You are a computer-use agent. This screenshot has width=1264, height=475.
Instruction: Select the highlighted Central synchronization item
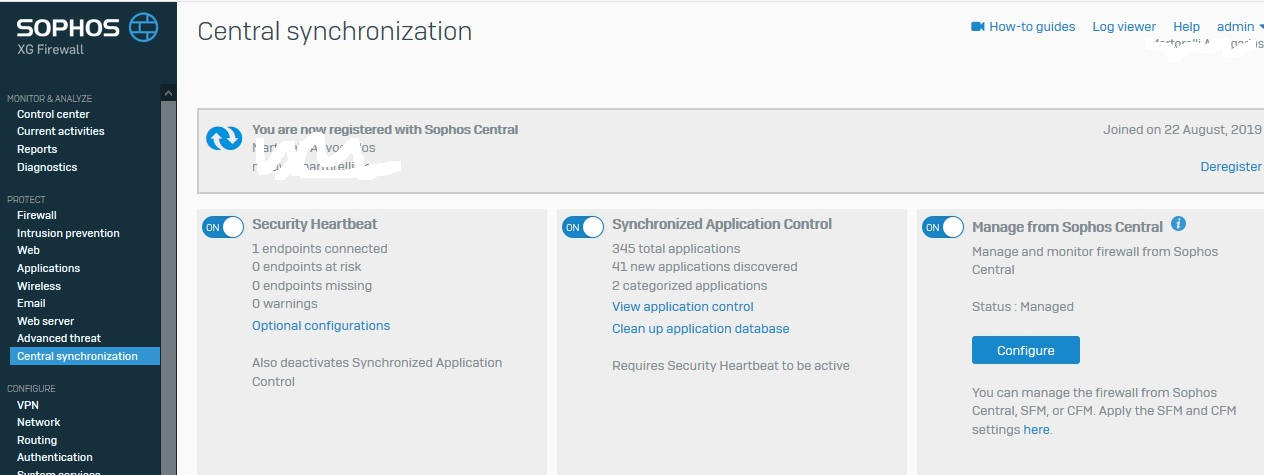click(84, 356)
